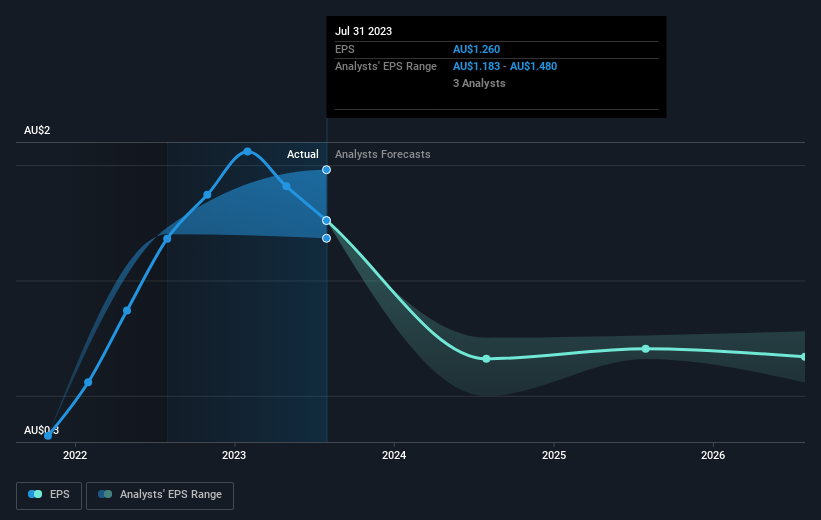Click the Analysts' EPS Range label in tooltip
Image resolution: width=821 pixels, height=520 pixels.
click(386, 67)
